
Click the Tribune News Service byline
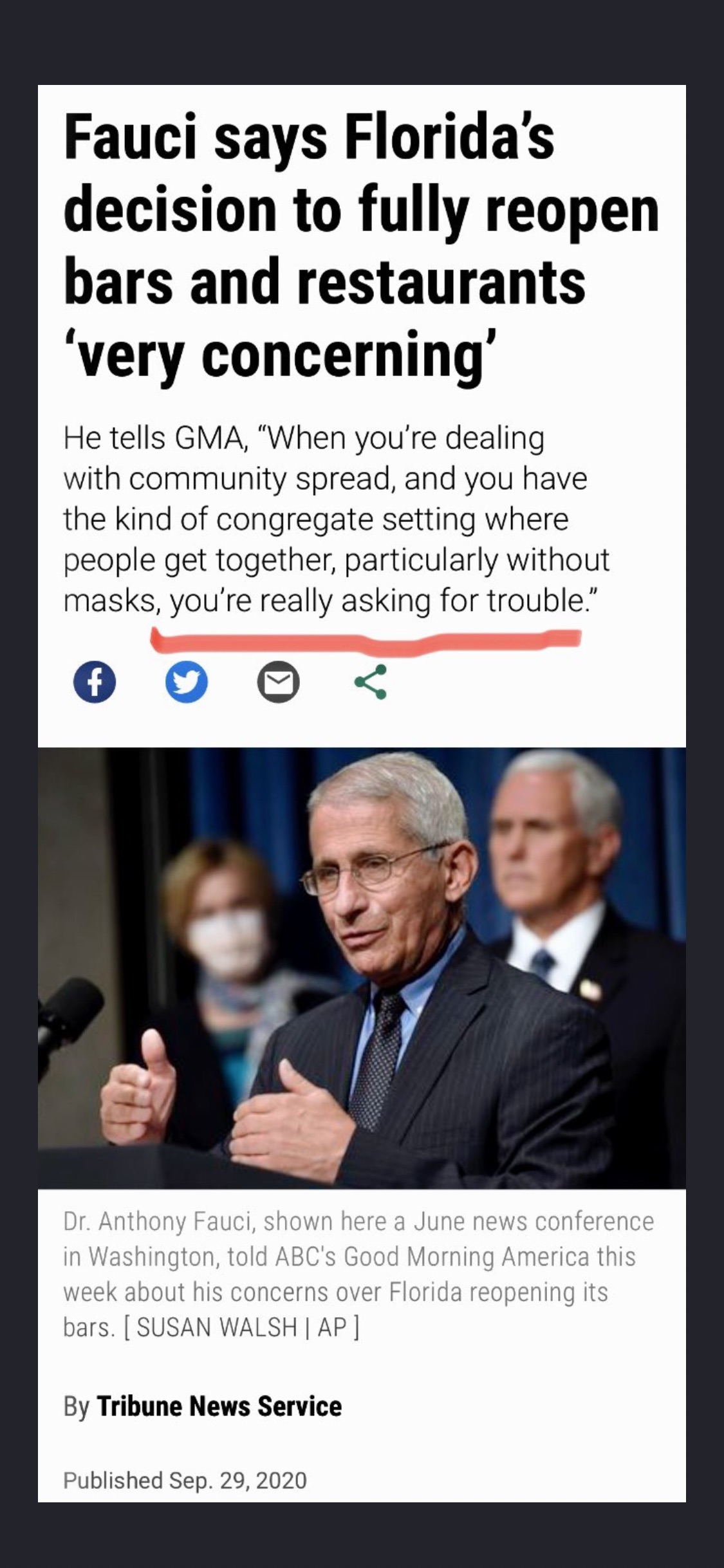219,1406
